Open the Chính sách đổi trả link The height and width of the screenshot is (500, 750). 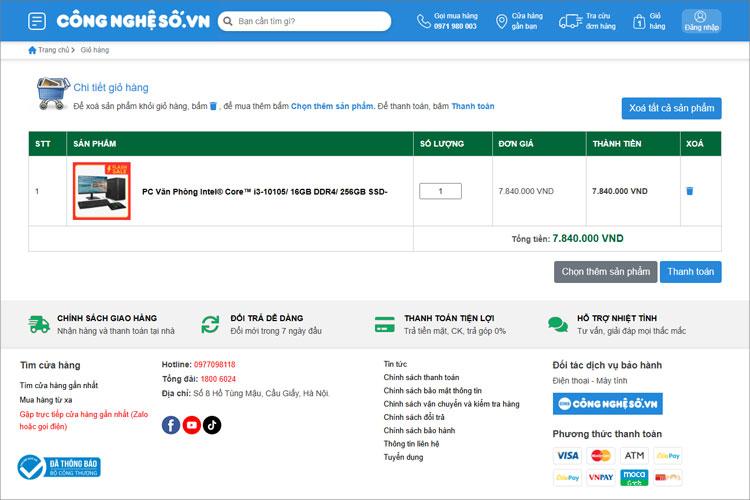pos(412,417)
